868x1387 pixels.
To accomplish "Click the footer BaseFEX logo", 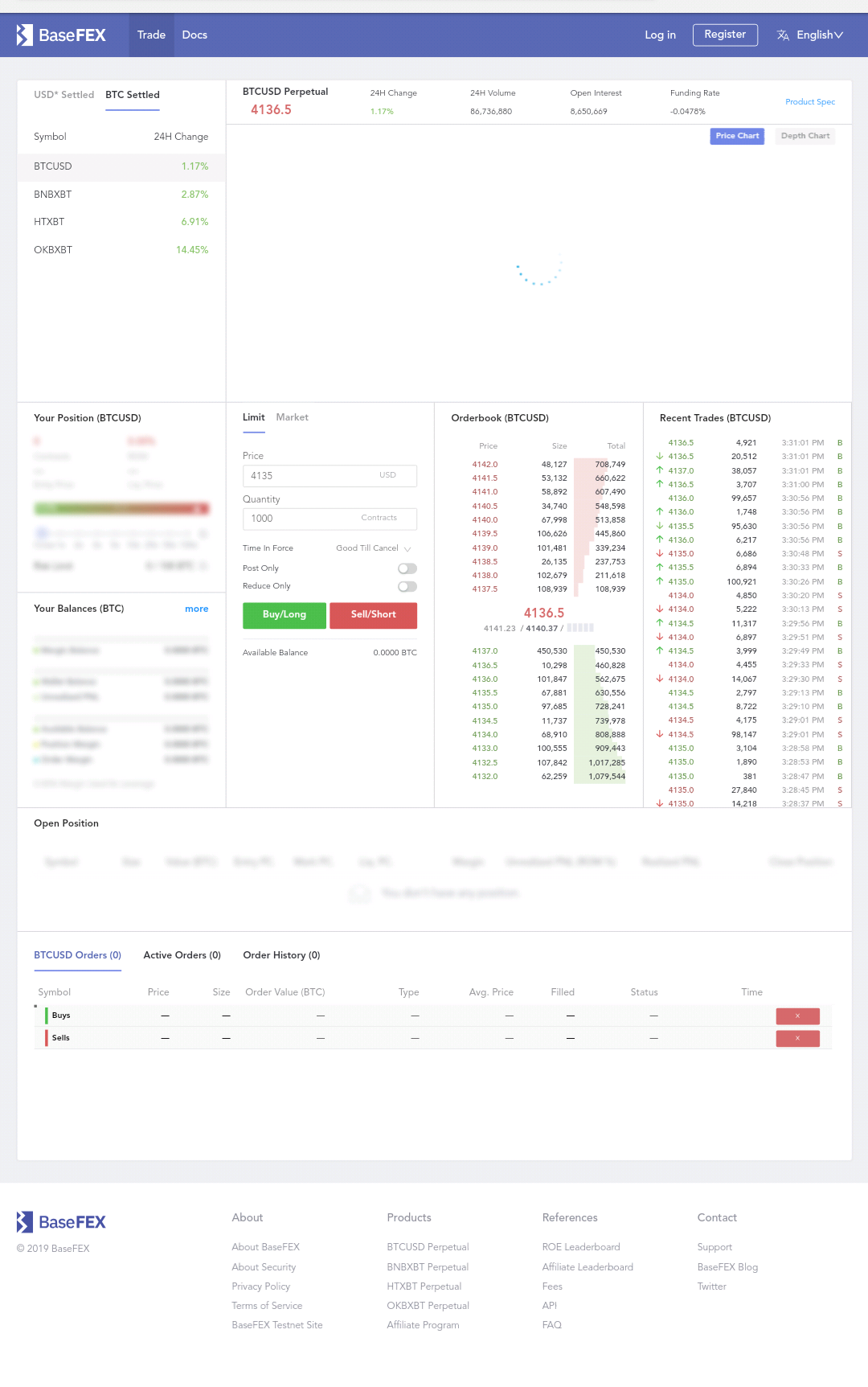I will point(61,1222).
